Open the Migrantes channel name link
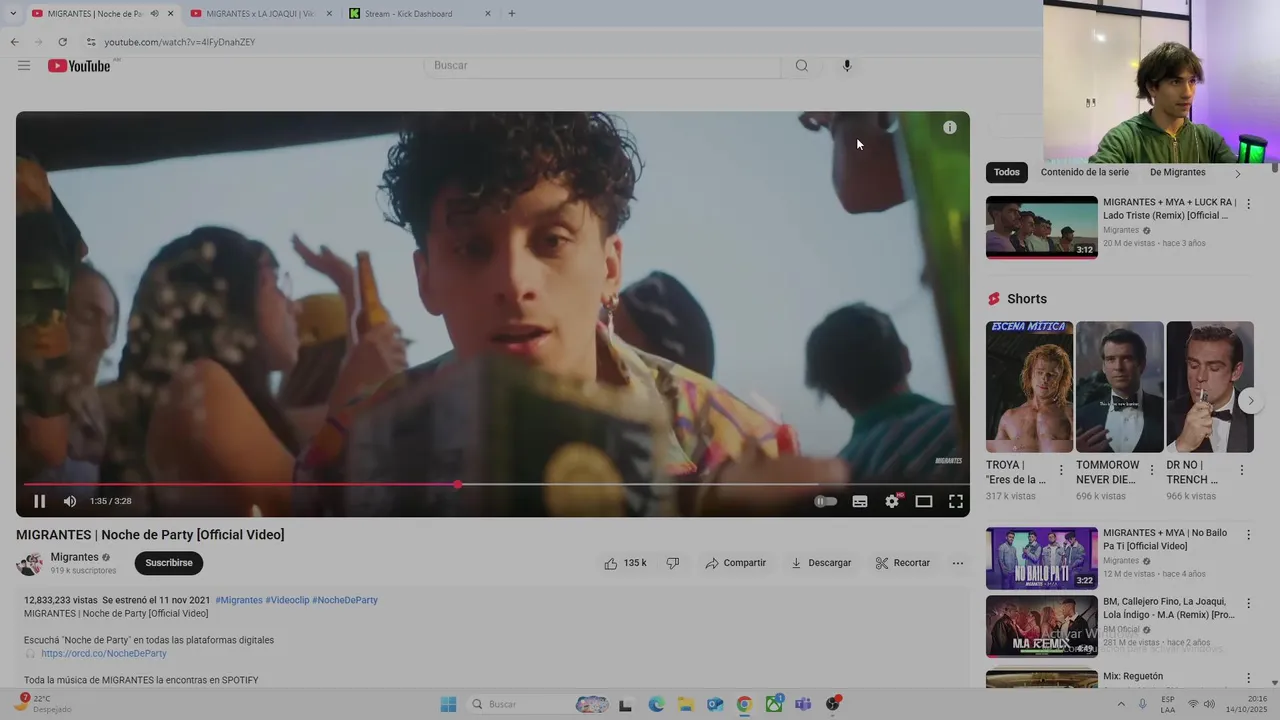The image size is (1280, 720). click(x=75, y=557)
